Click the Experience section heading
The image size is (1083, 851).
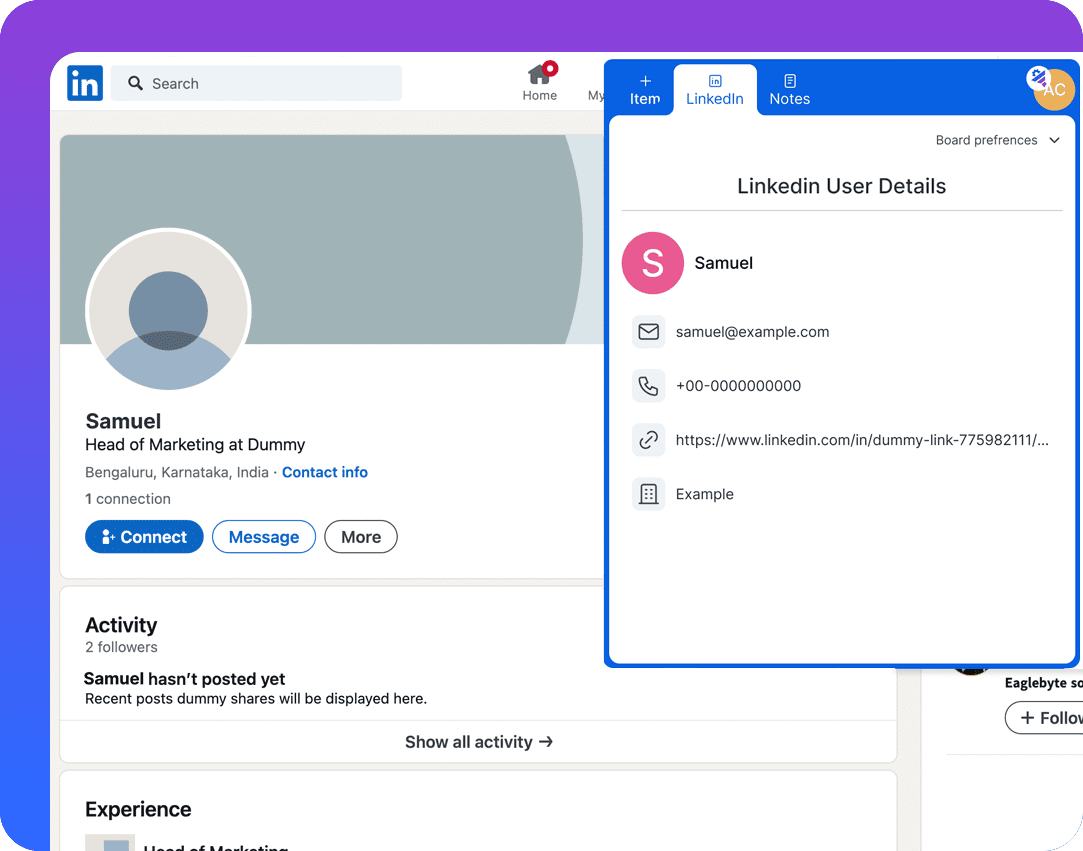click(138, 810)
